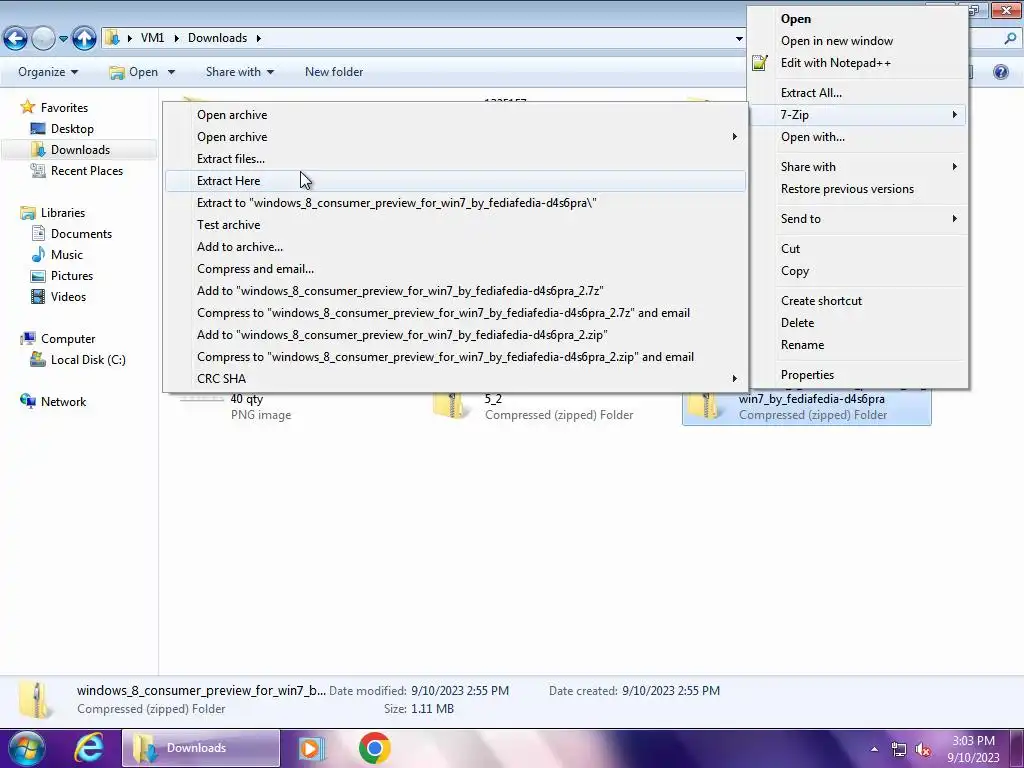The image size is (1024, 768).
Task: Expand the CRC SHA submenu
Action: click(455, 379)
